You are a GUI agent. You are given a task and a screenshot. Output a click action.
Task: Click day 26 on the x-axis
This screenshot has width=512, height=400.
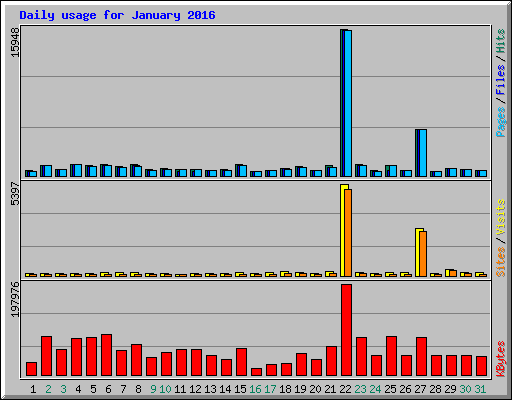[405, 389]
